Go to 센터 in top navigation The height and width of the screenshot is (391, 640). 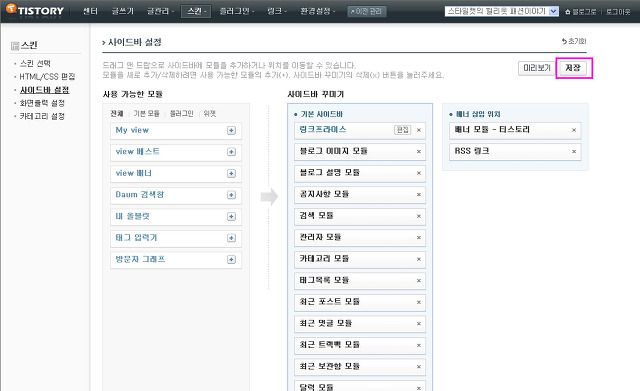pyautogui.click(x=90, y=11)
